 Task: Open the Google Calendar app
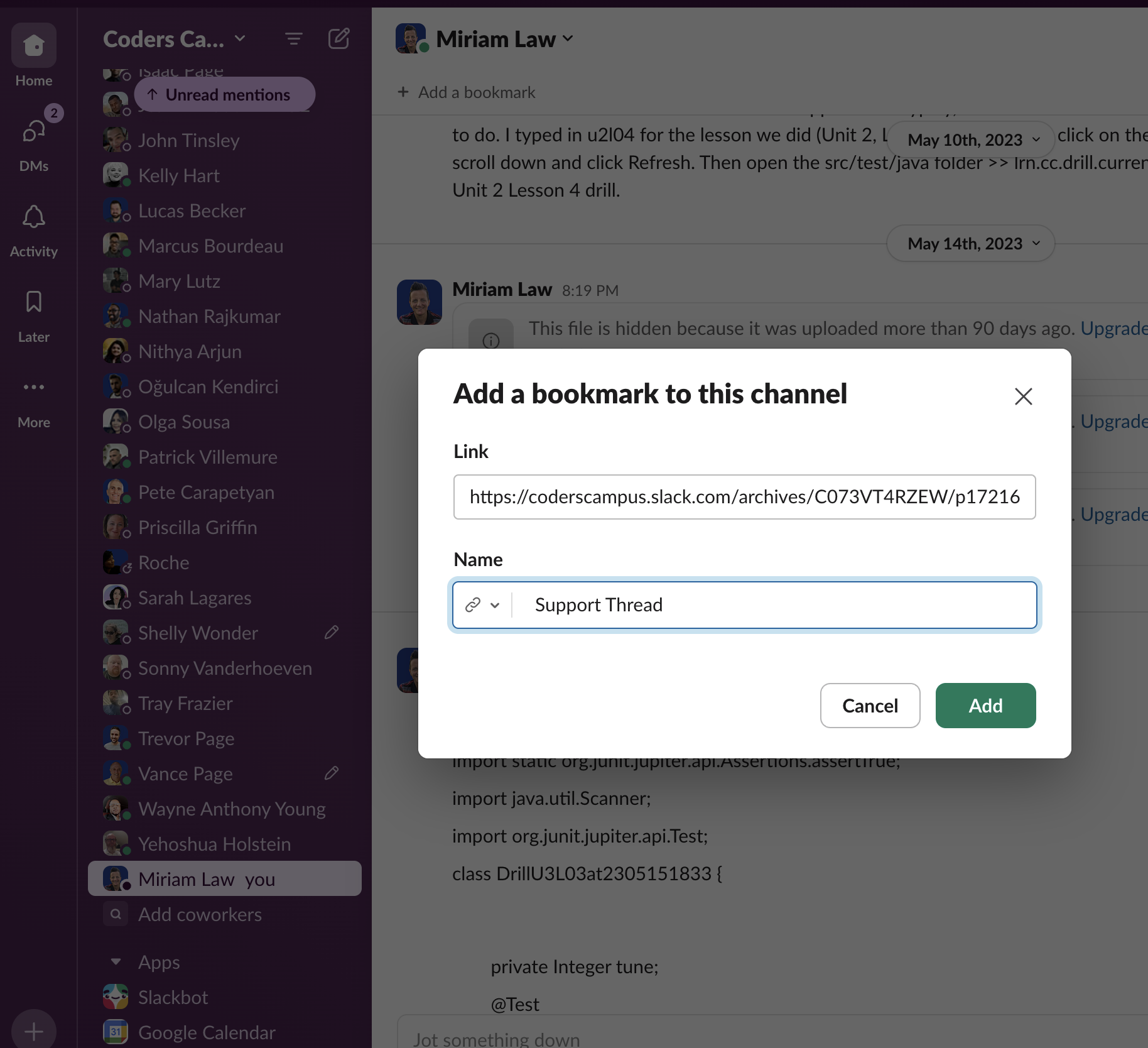coord(207,1032)
